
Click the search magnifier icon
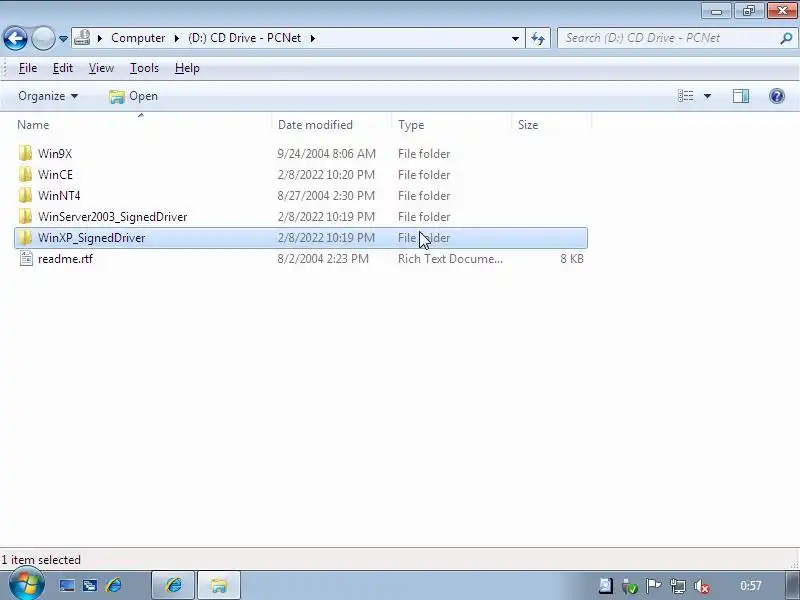[x=786, y=38]
